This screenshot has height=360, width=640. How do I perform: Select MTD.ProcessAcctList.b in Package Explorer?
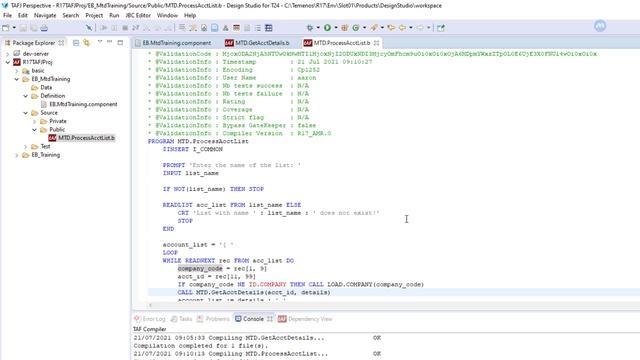point(82,138)
